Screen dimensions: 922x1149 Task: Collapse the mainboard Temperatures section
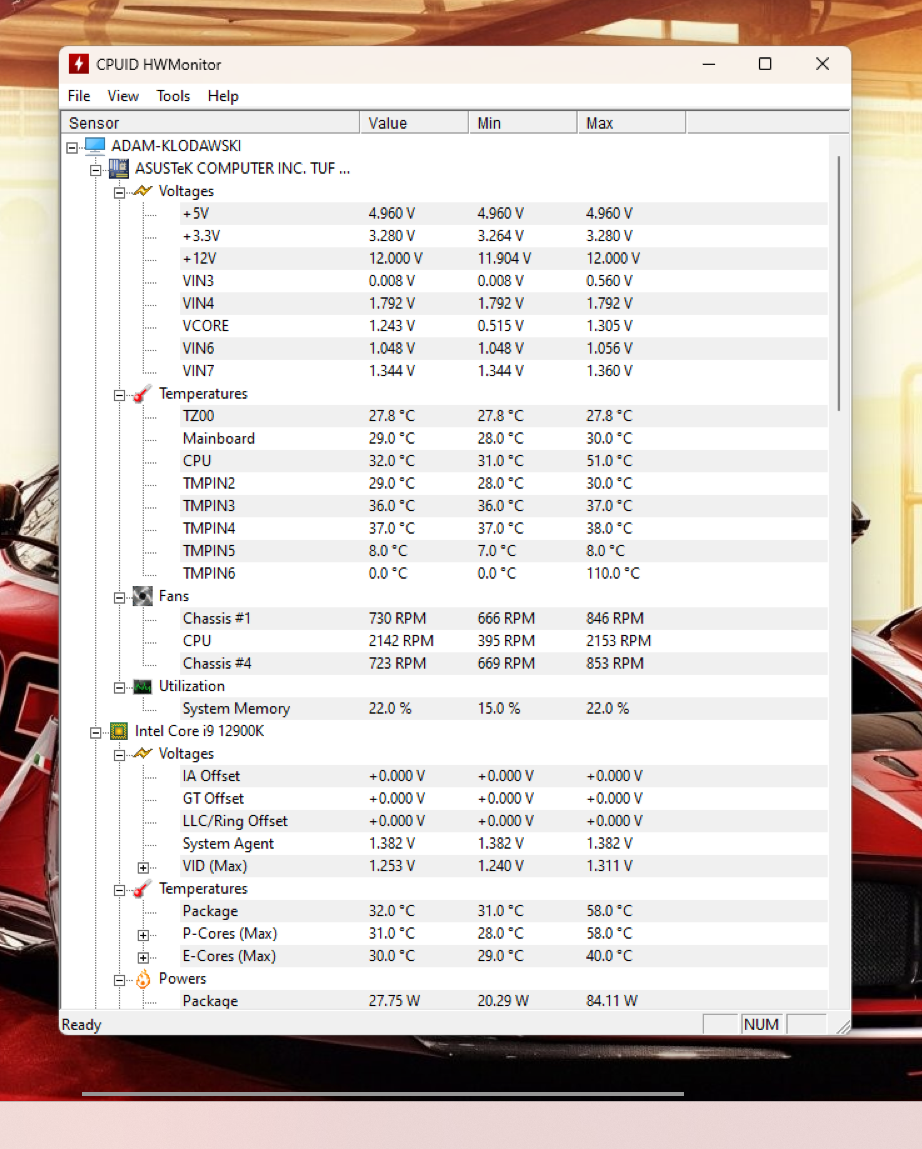119,396
